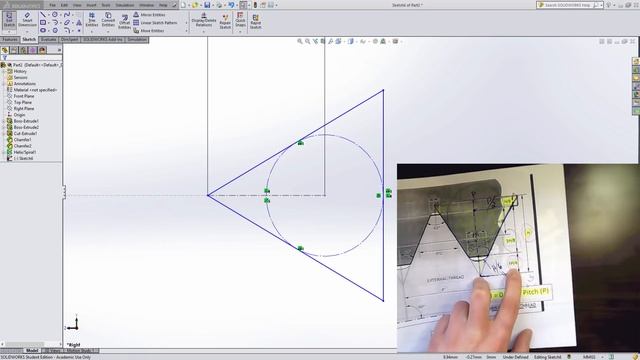
Task: Open dropdown under Smart Dimension
Action: click(x=27, y=31)
